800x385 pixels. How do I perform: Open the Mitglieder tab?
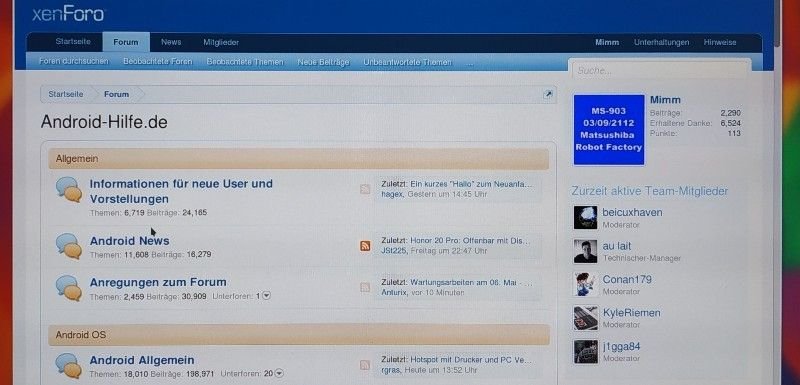coord(221,42)
